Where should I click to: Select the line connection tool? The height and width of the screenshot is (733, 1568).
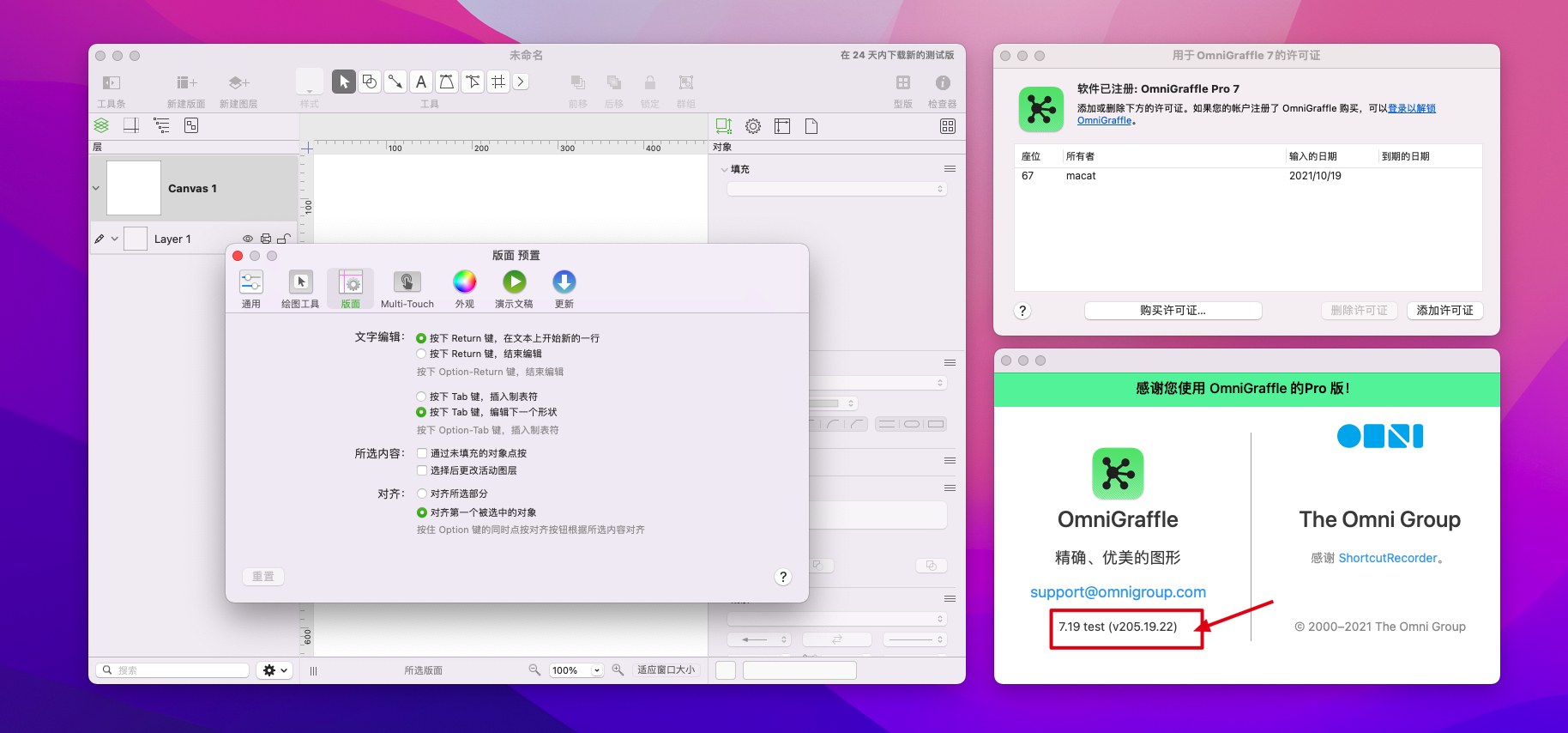tap(395, 82)
